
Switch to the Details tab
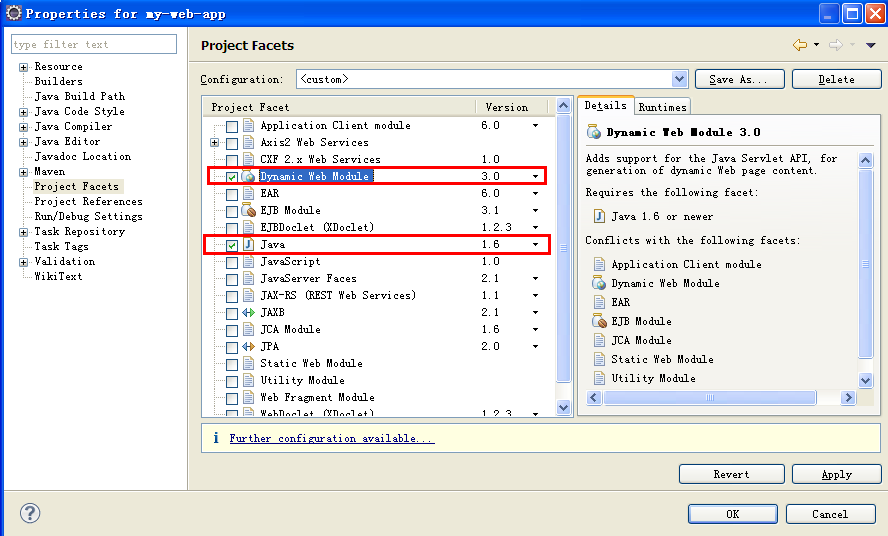coord(605,105)
